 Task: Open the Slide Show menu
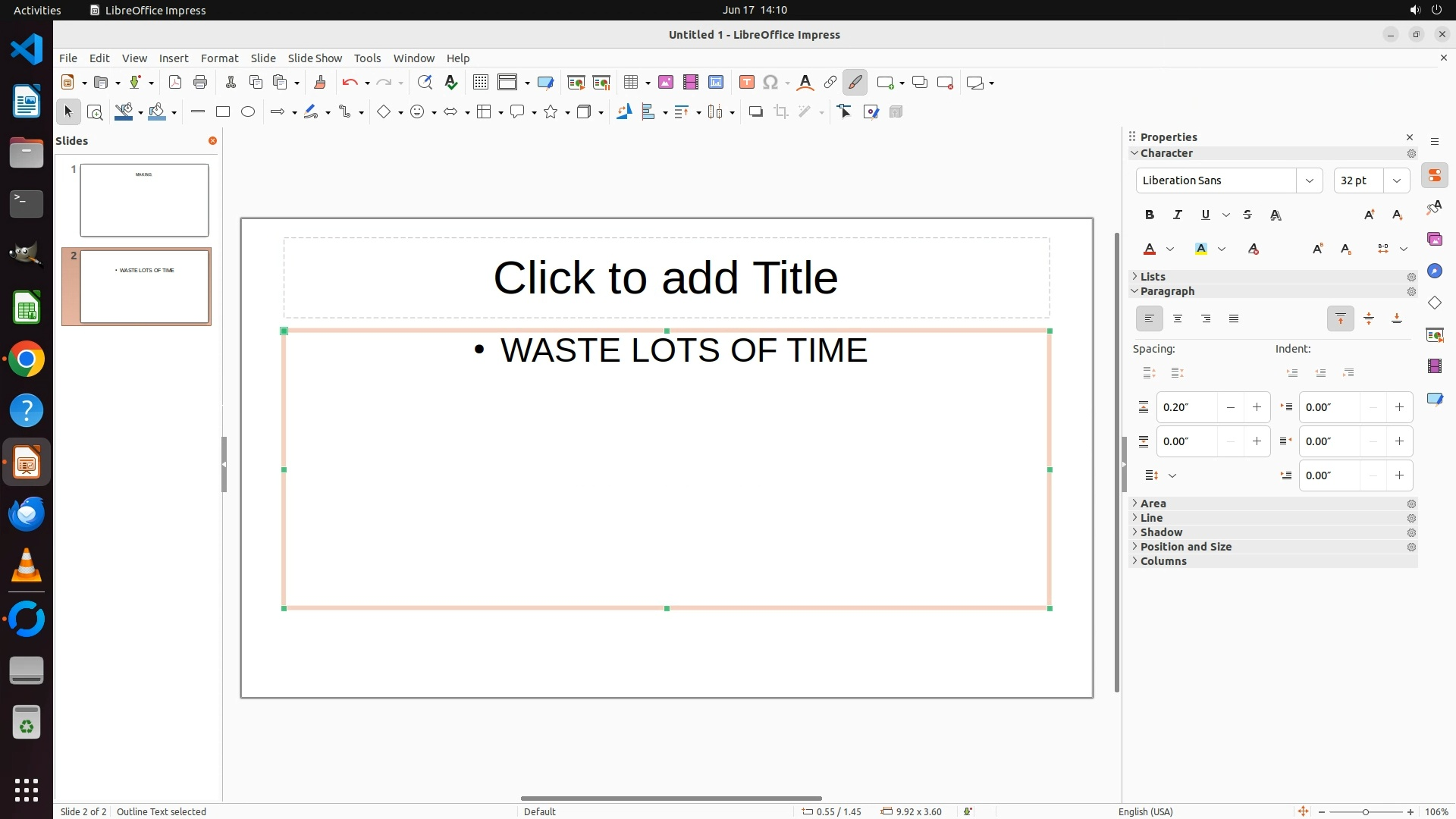(315, 58)
